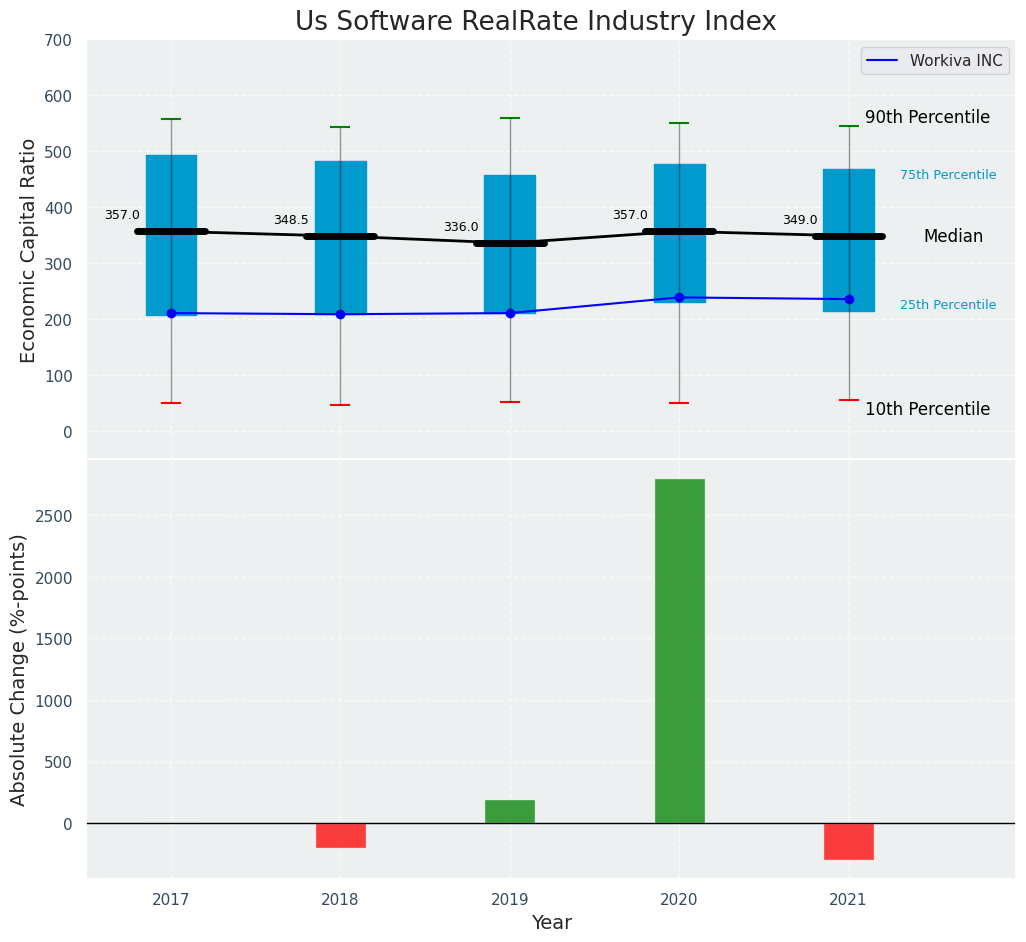Click the blue line sample in legend

pyautogui.click(x=885, y=61)
